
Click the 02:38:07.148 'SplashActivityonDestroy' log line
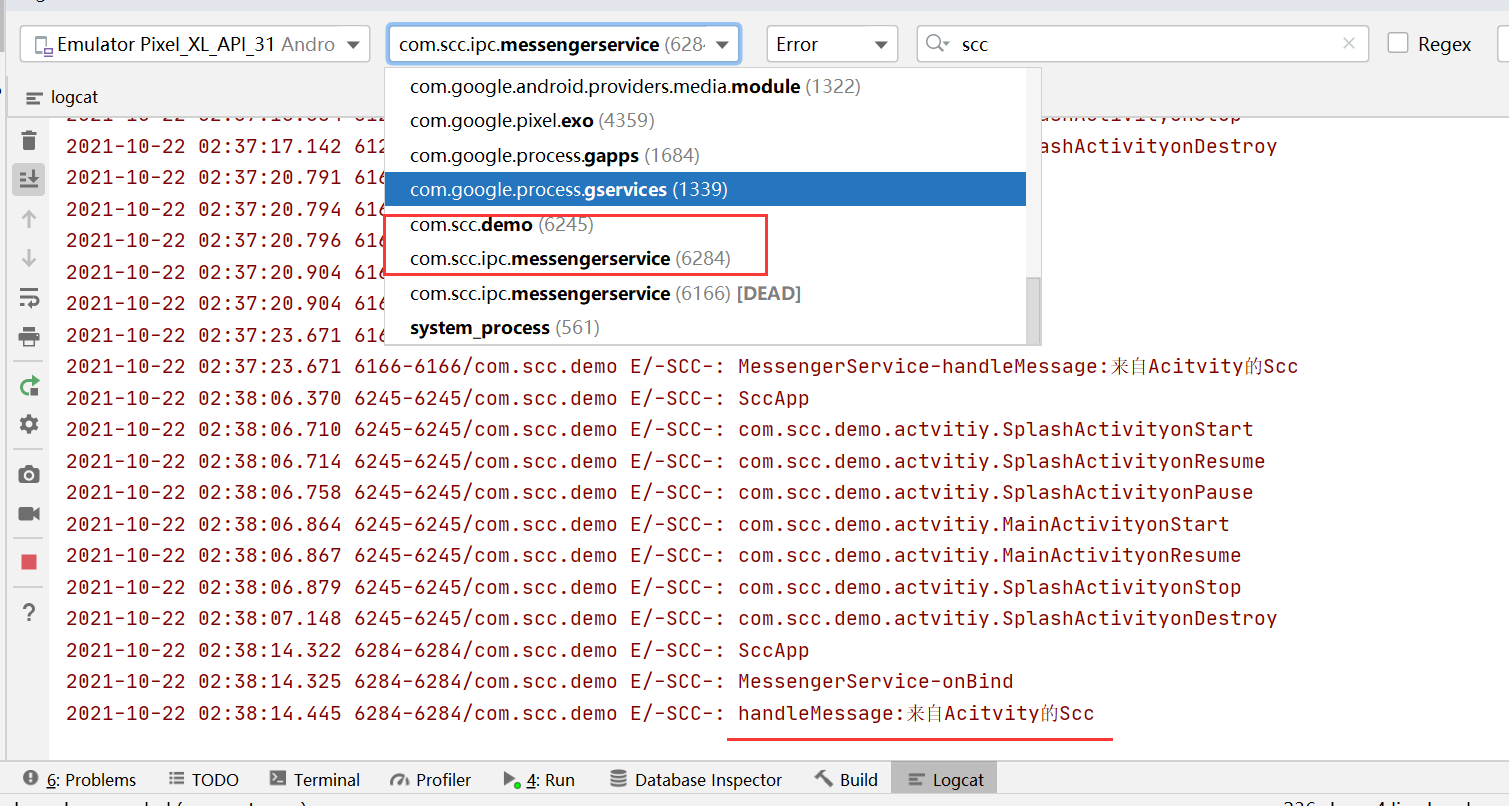[x=672, y=619]
